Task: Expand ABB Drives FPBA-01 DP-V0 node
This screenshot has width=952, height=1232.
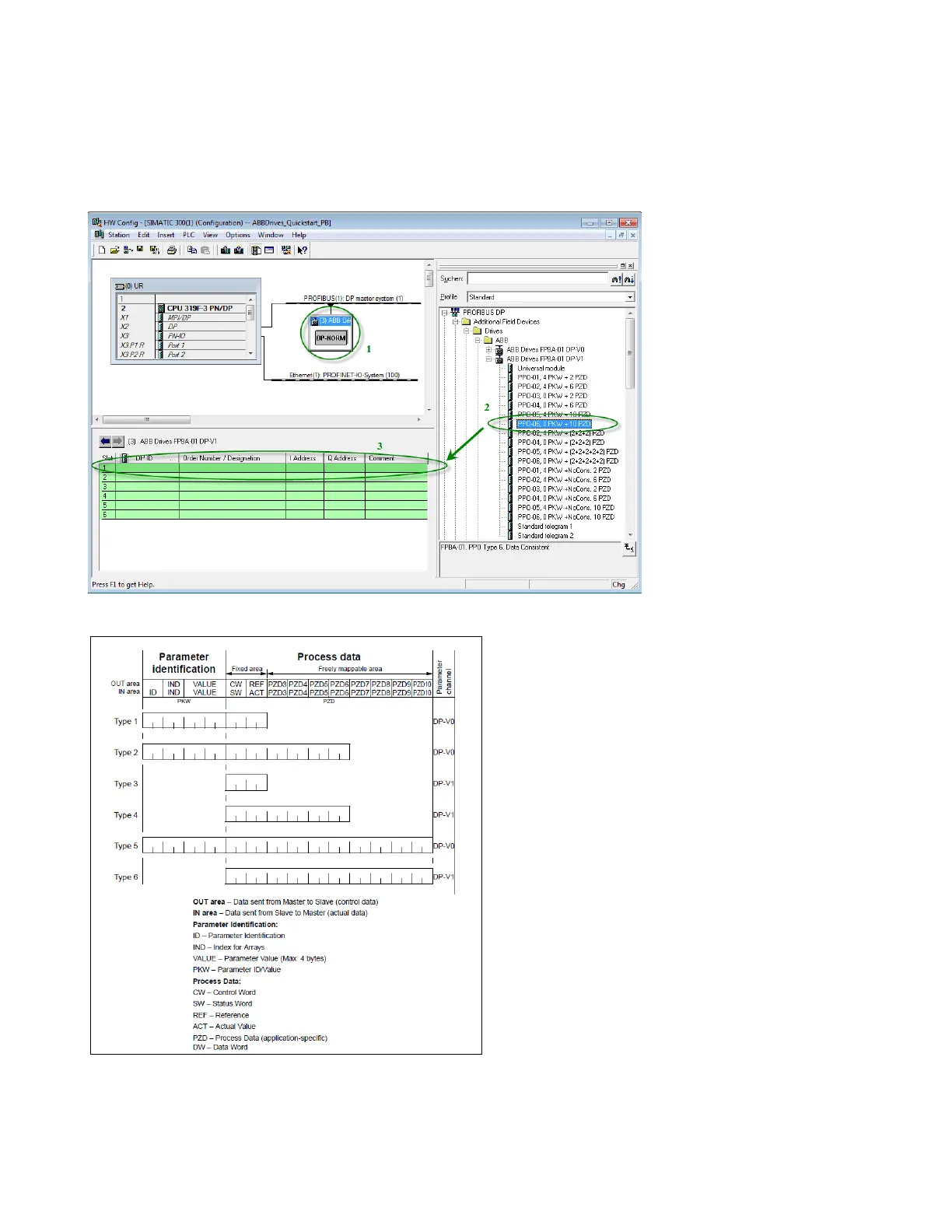Action: tap(489, 350)
